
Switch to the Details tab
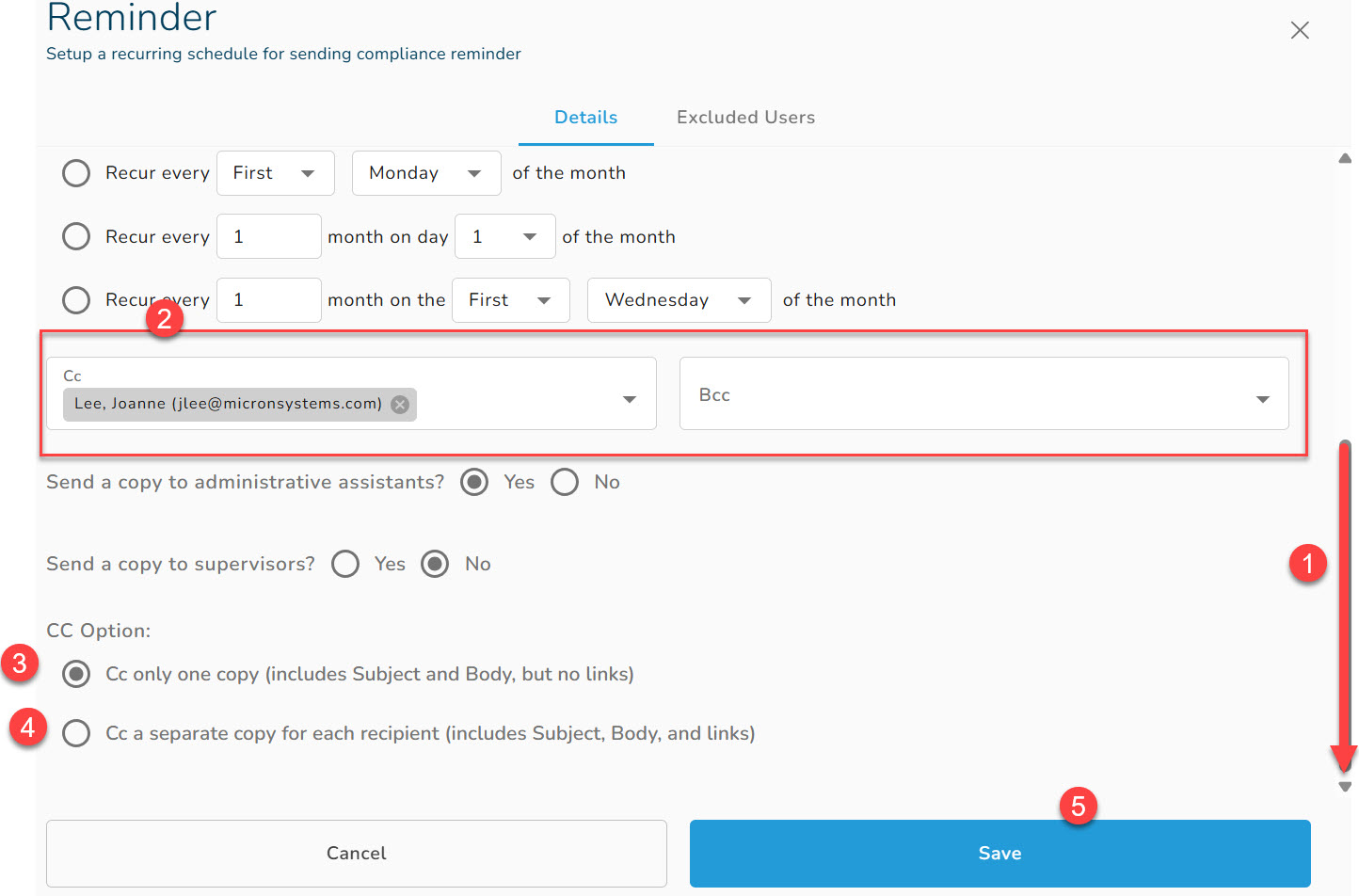pyautogui.click(x=586, y=118)
